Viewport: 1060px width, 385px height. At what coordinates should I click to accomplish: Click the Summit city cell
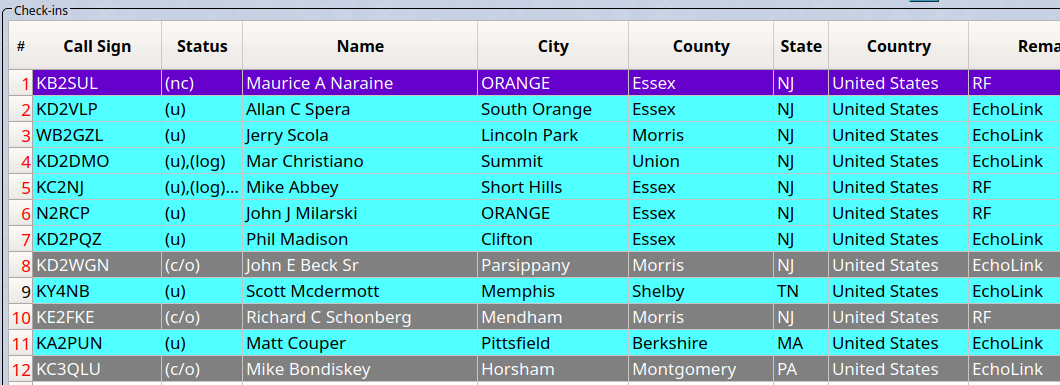pyautogui.click(x=553, y=161)
